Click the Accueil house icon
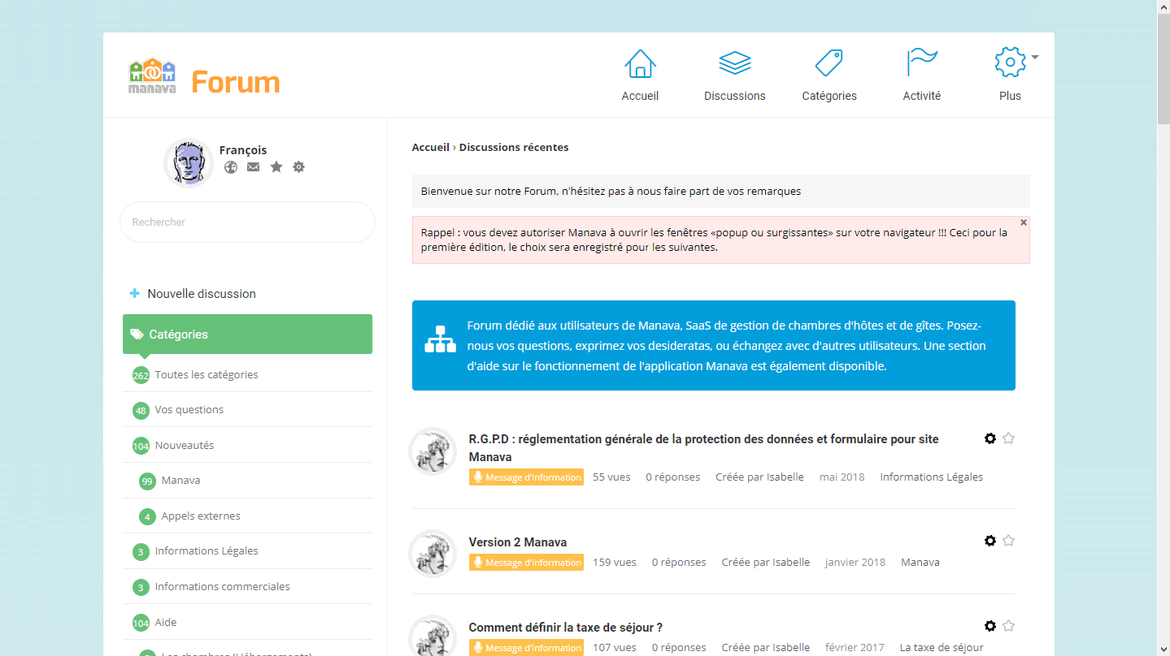1170x656 pixels. pyautogui.click(x=640, y=64)
